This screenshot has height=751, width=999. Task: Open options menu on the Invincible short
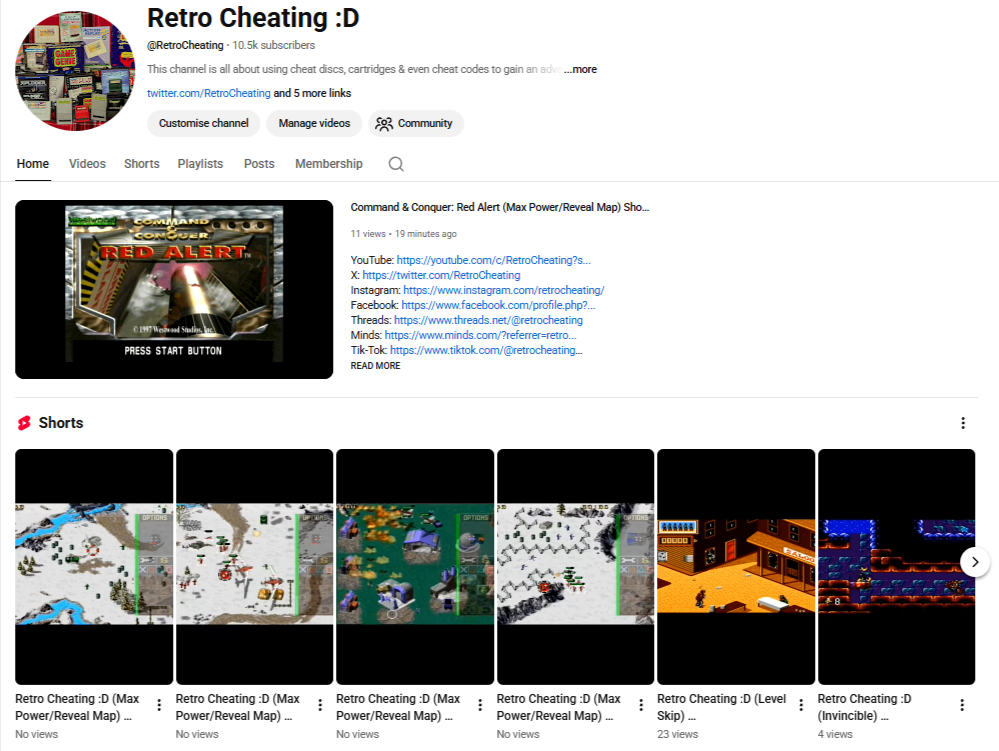pos(962,705)
